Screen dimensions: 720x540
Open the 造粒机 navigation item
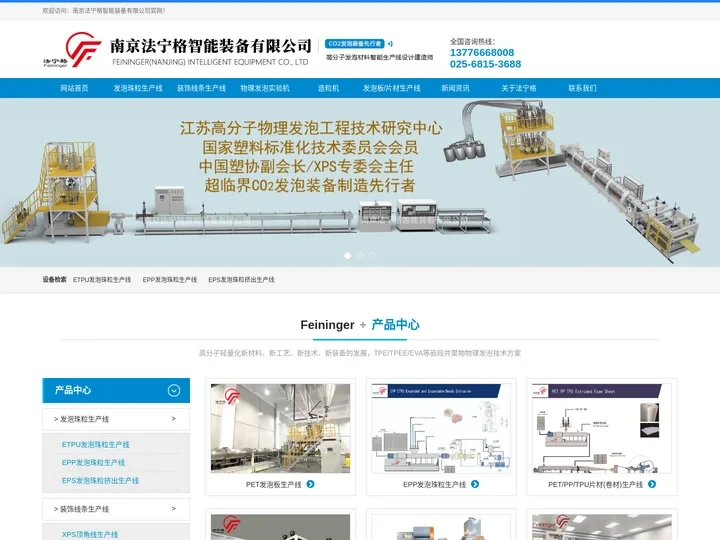[x=328, y=88]
